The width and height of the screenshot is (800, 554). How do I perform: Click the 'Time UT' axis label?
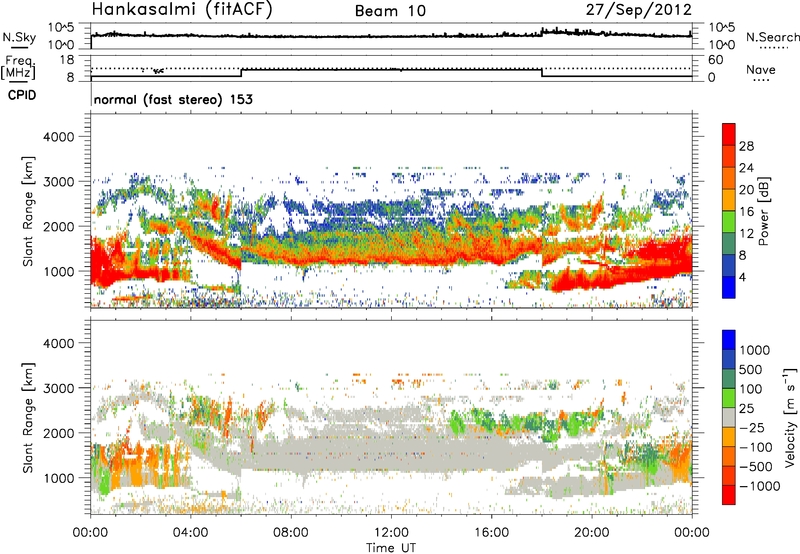click(x=391, y=548)
